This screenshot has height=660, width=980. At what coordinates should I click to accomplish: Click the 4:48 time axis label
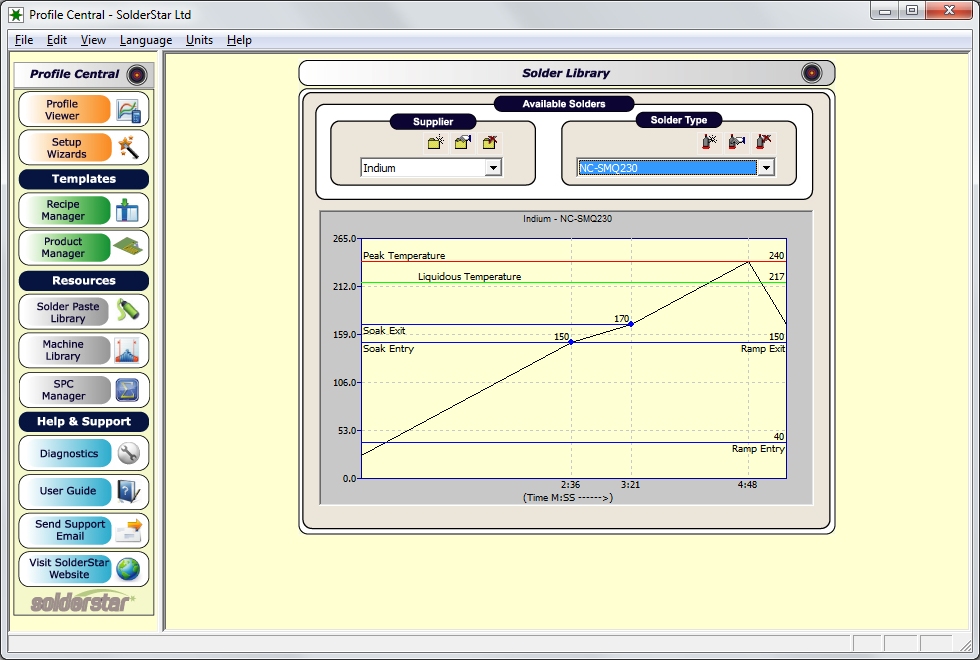click(x=748, y=484)
